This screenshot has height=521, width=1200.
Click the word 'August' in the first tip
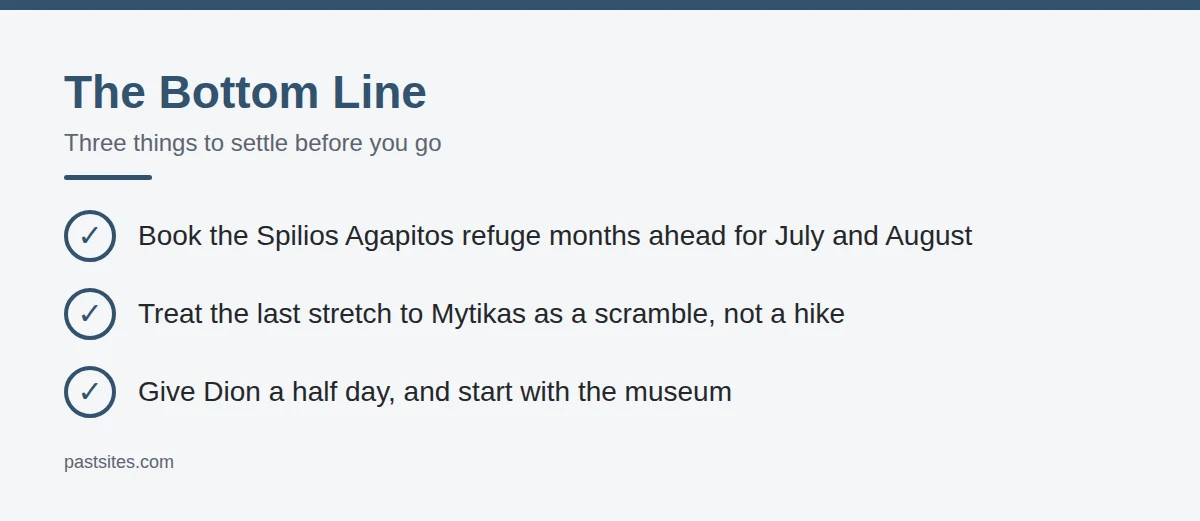tap(929, 236)
